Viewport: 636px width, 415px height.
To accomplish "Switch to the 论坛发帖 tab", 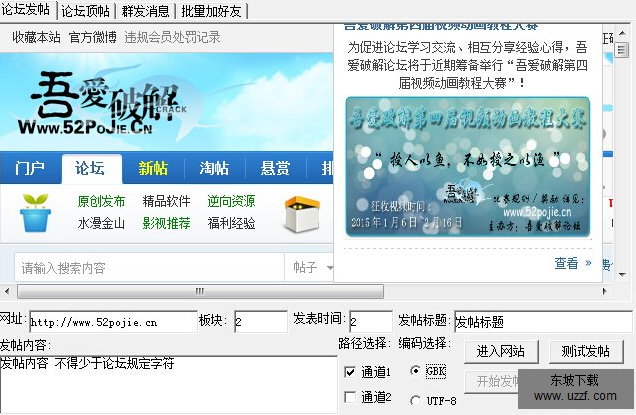I will pyautogui.click(x=27, y=9).
